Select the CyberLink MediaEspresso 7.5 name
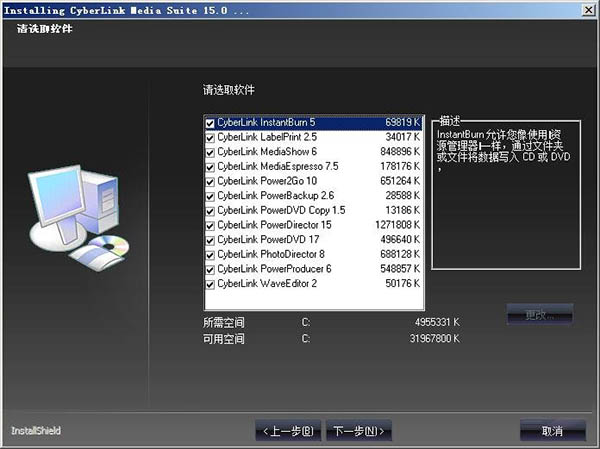The height and width of the screenshot is (449, 600). coord(278,167)
